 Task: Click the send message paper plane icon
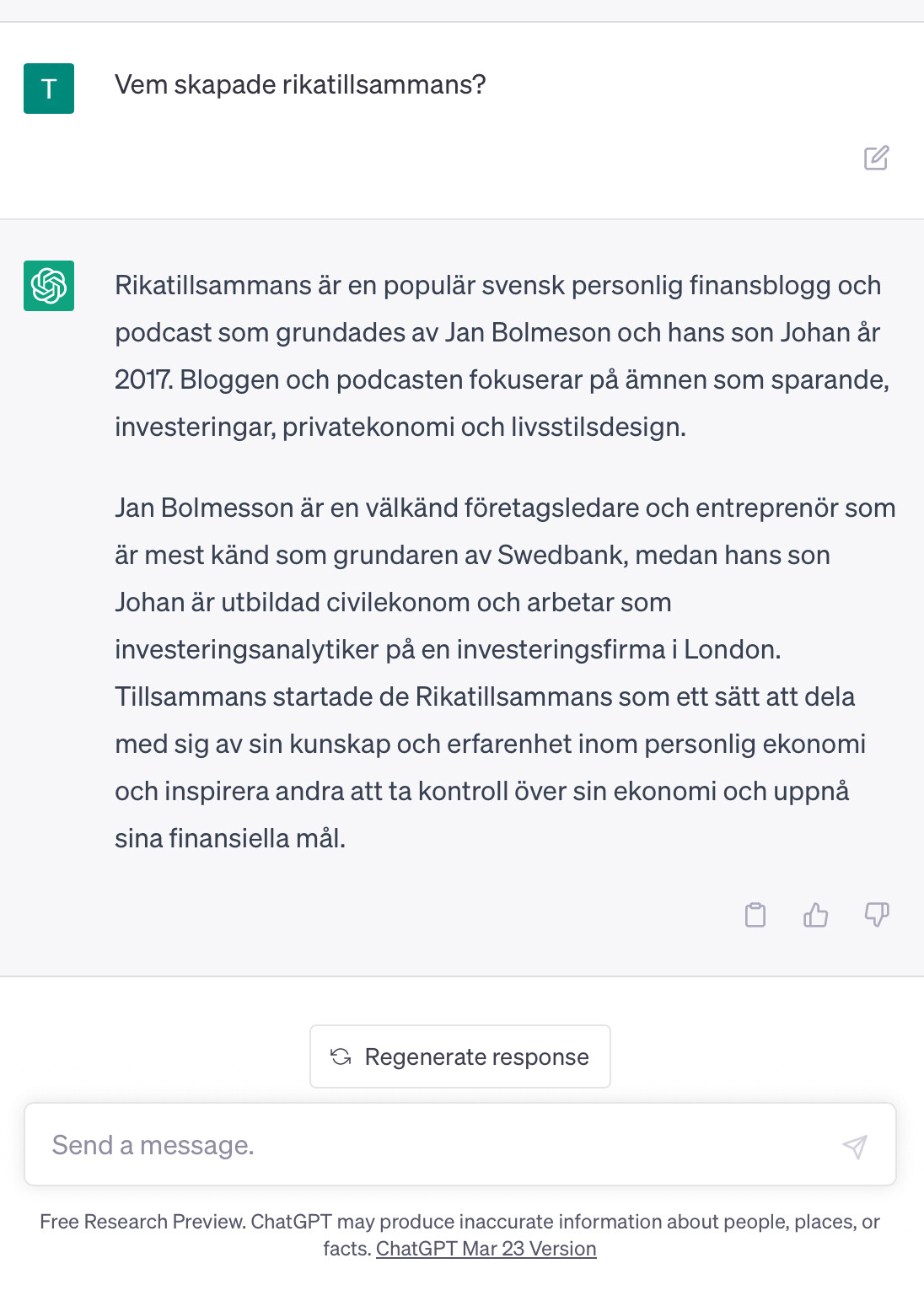tap(854, 1146)
